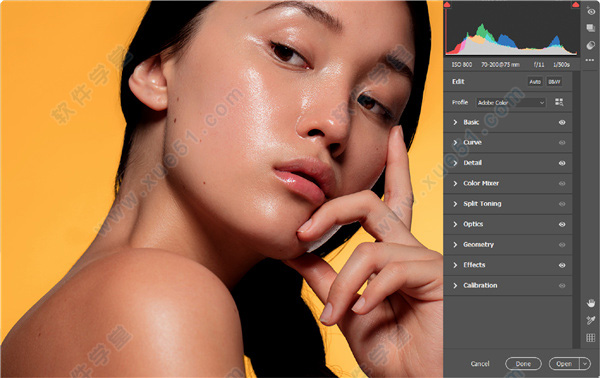Open the Presets overlapping-circles icon

pyautogui.click(x=590, y=45)
